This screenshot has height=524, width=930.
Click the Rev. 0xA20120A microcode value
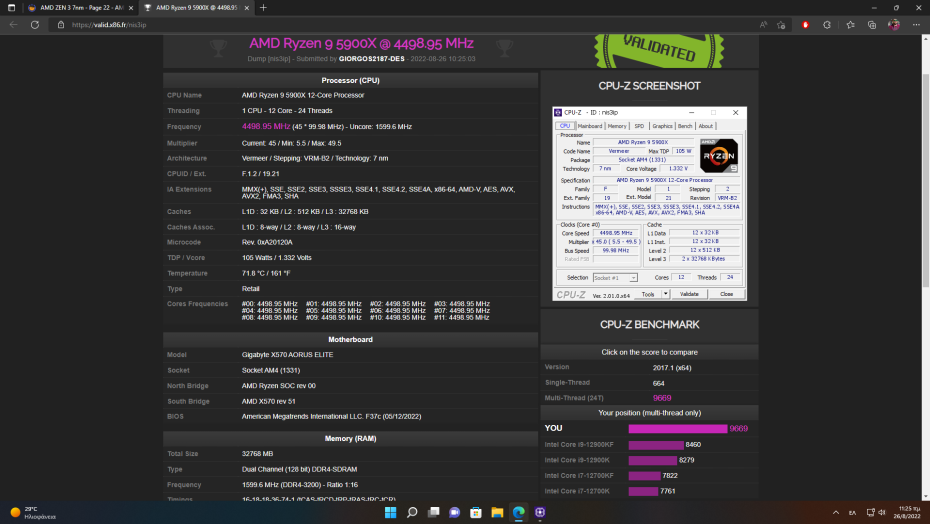tap(267, 242)
